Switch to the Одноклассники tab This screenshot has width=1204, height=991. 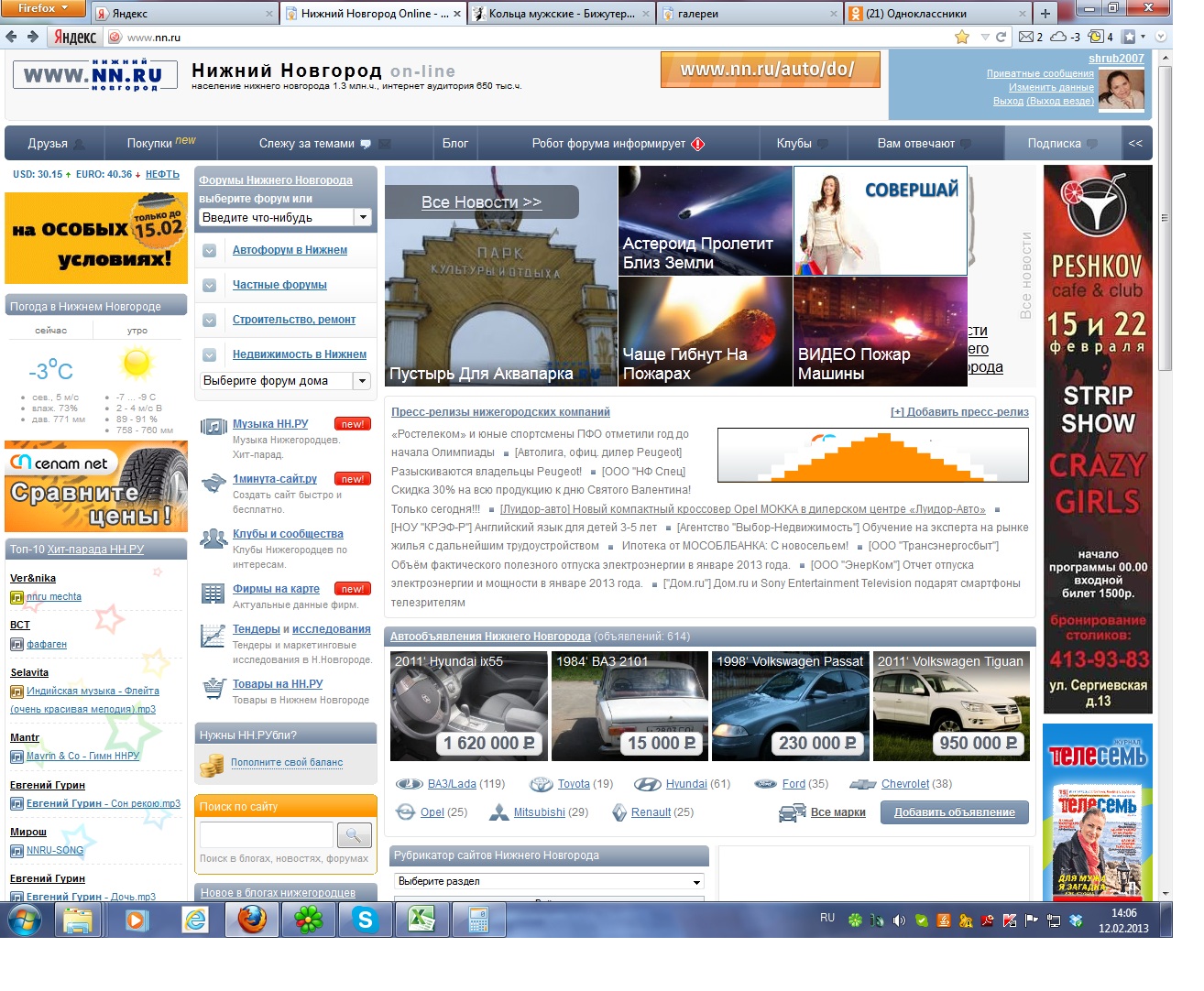(938, 13)
